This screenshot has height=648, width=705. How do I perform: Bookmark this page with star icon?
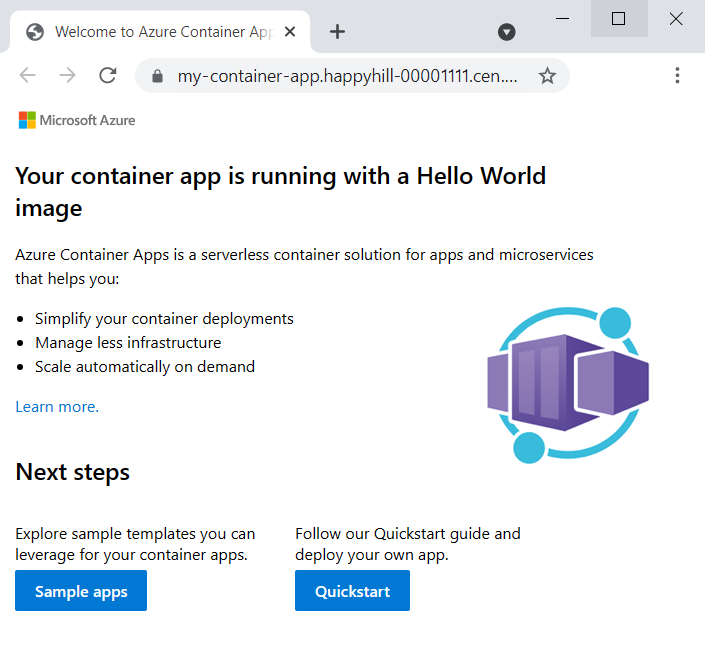point(547,76)
